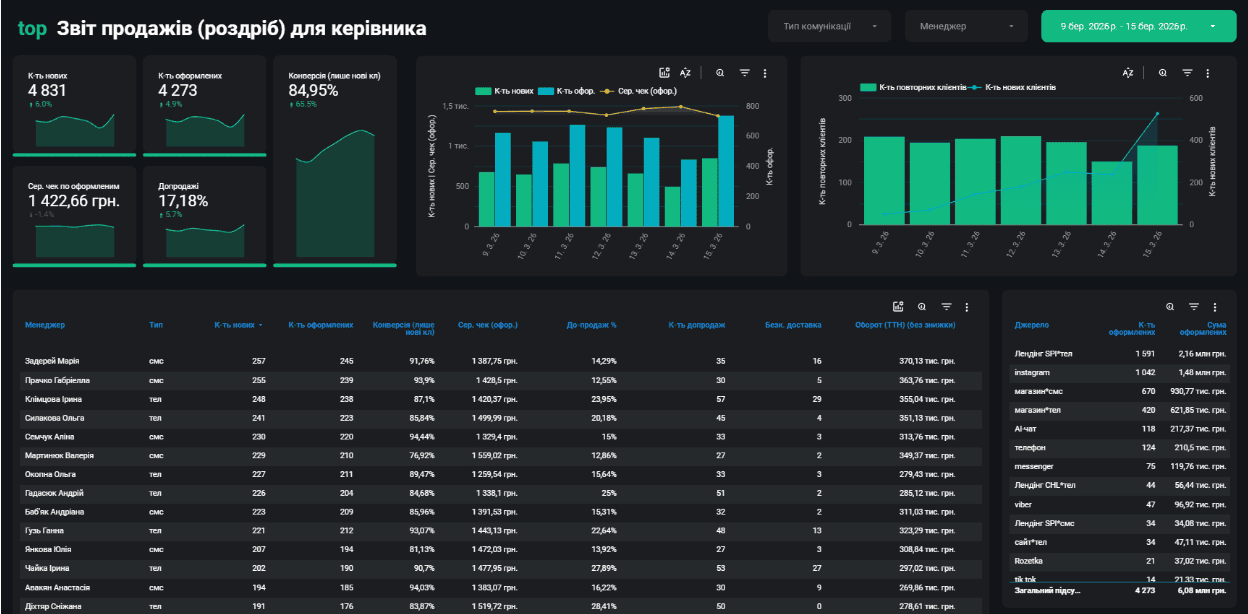Open the three-dot menu on the clients chart
Viewport: 1248px width, 614px height.
click(1207, 73)
